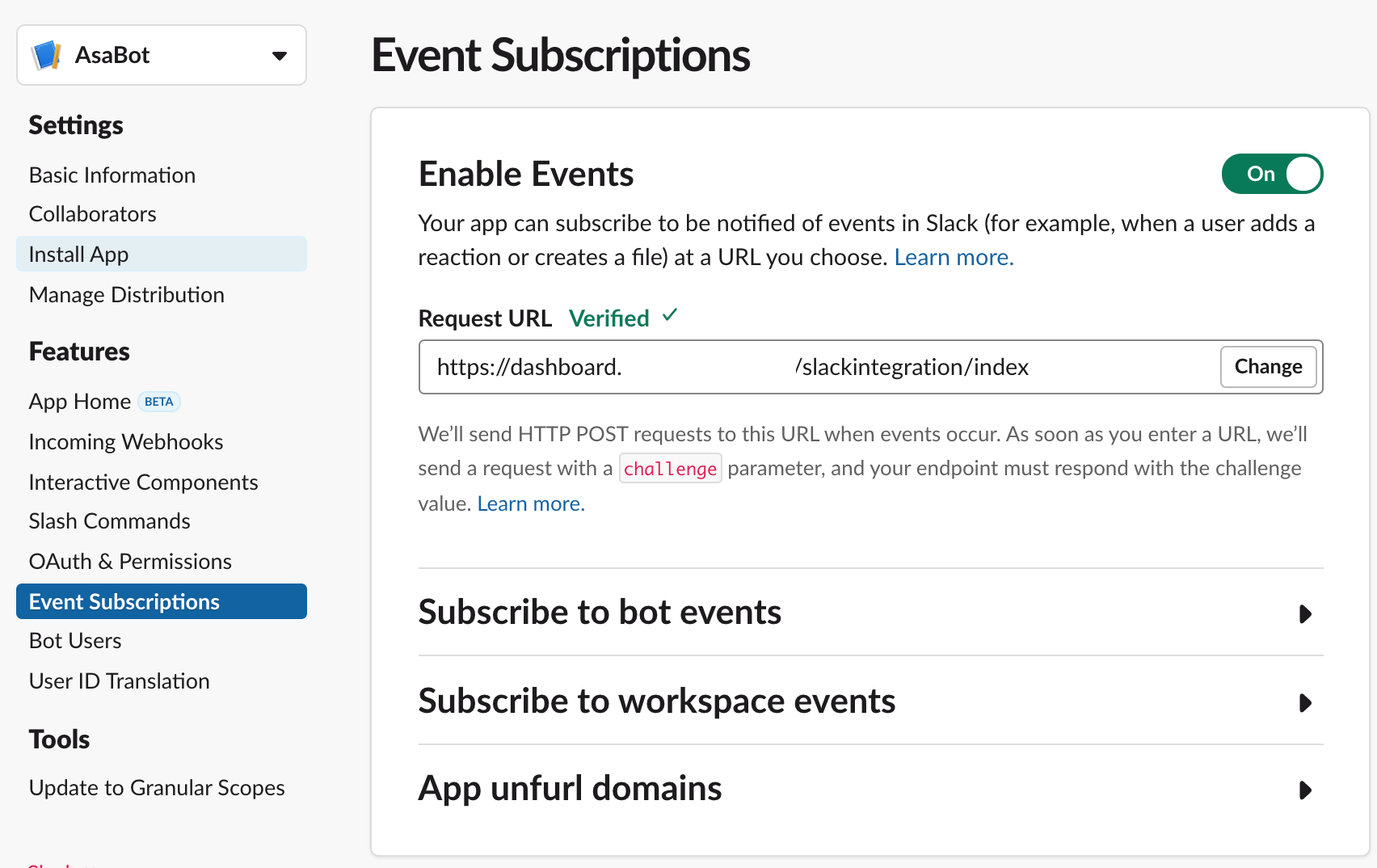The width and height of the screenshot is (1377, 868).
Task: Click the AsaBot app icon
Action: [47, 55]
